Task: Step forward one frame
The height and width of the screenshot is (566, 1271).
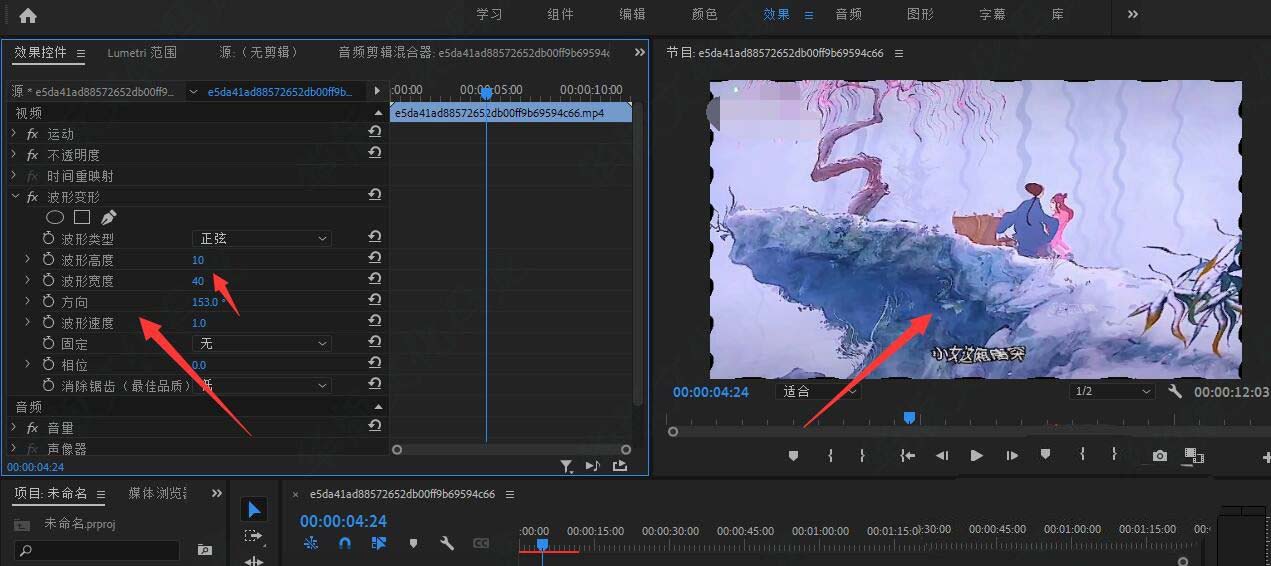Action: (x=1012, y=455)
